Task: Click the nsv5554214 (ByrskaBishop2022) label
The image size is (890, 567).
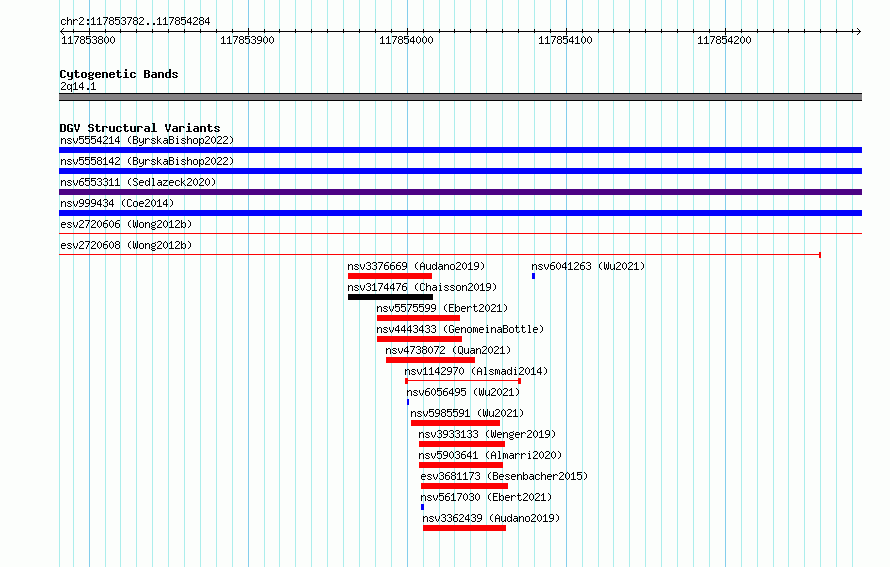Action: pos(147,140)
